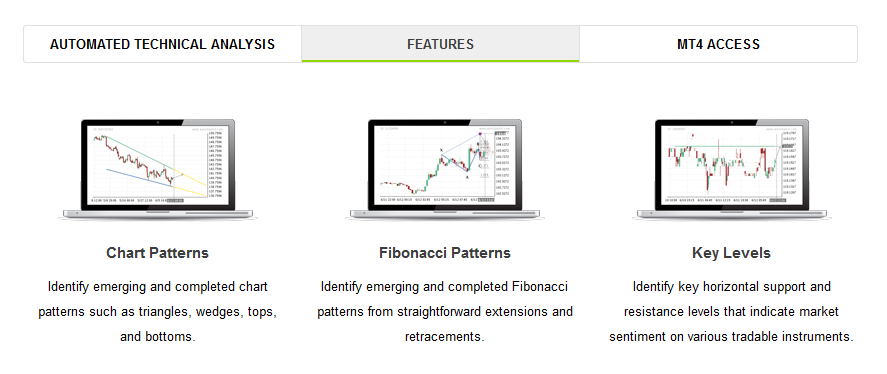Click the time axis on the Fibonacci chart

436,200
